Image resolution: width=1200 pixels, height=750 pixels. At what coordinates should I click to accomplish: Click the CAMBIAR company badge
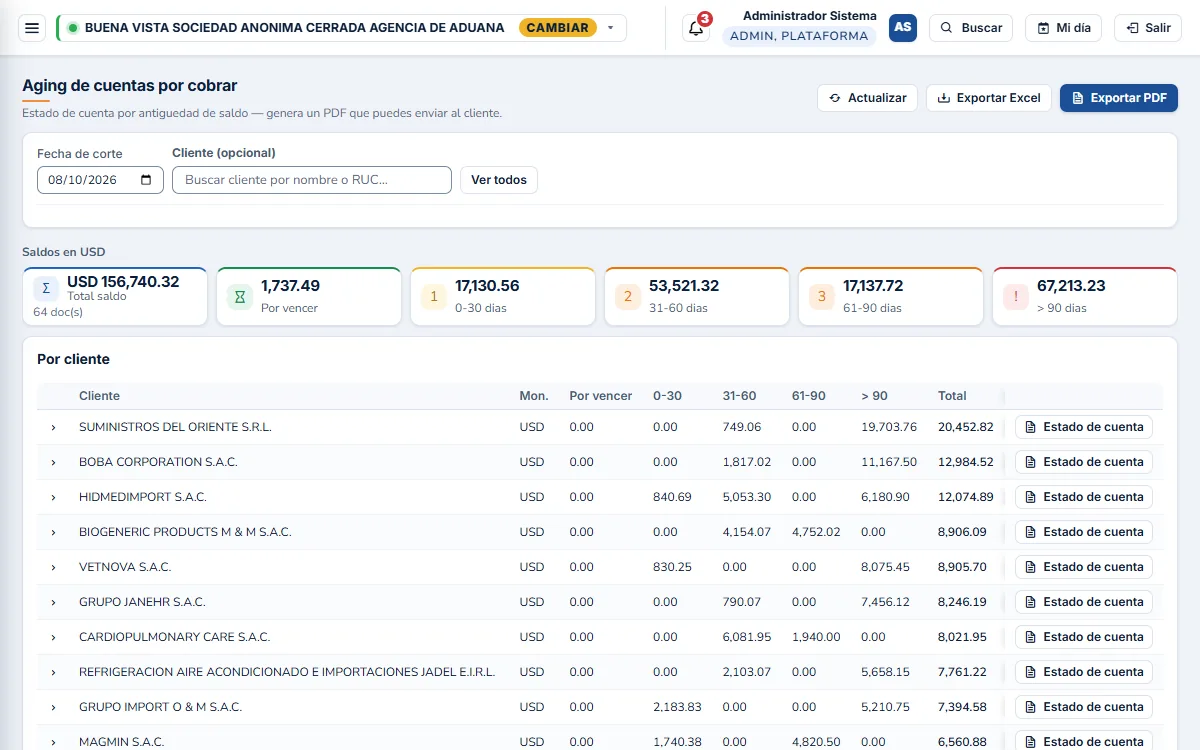click(x=557, y=28)
